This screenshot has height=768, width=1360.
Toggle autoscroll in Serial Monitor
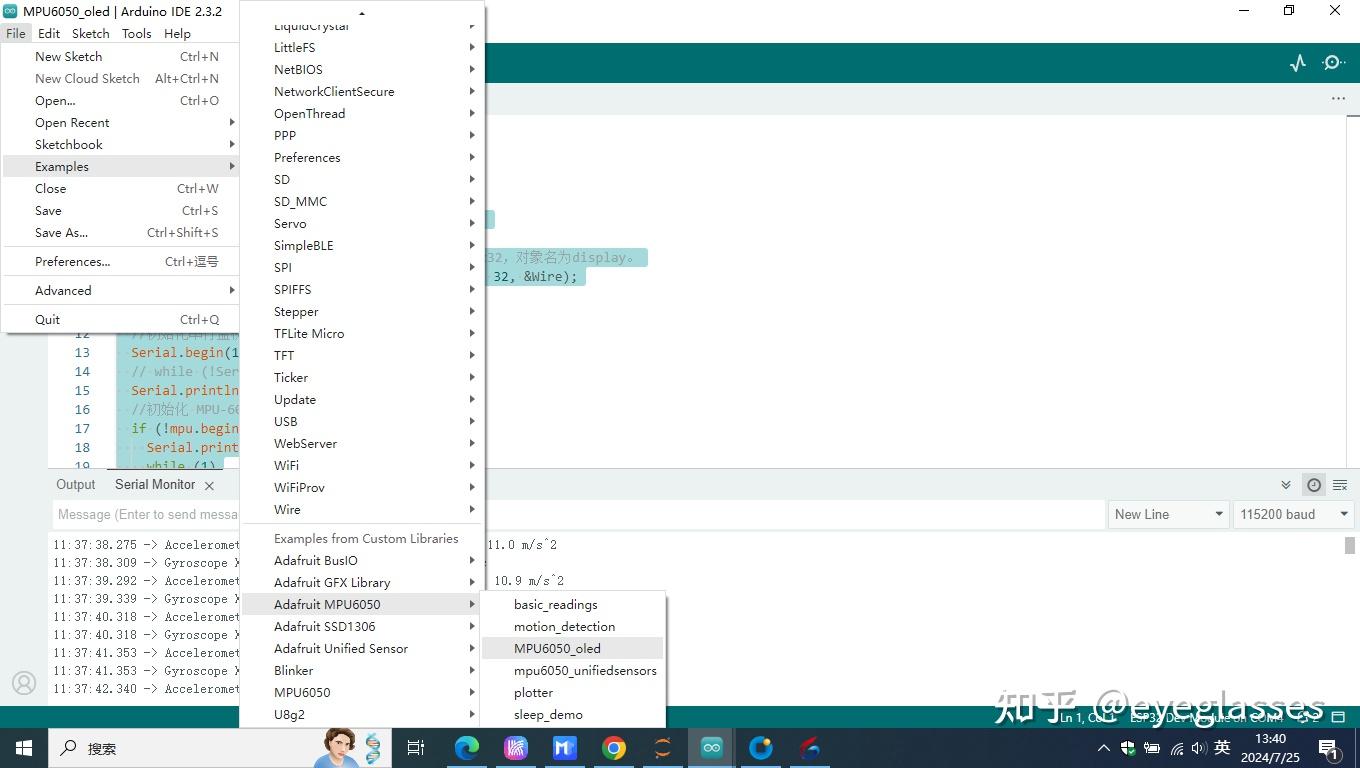1286,485
